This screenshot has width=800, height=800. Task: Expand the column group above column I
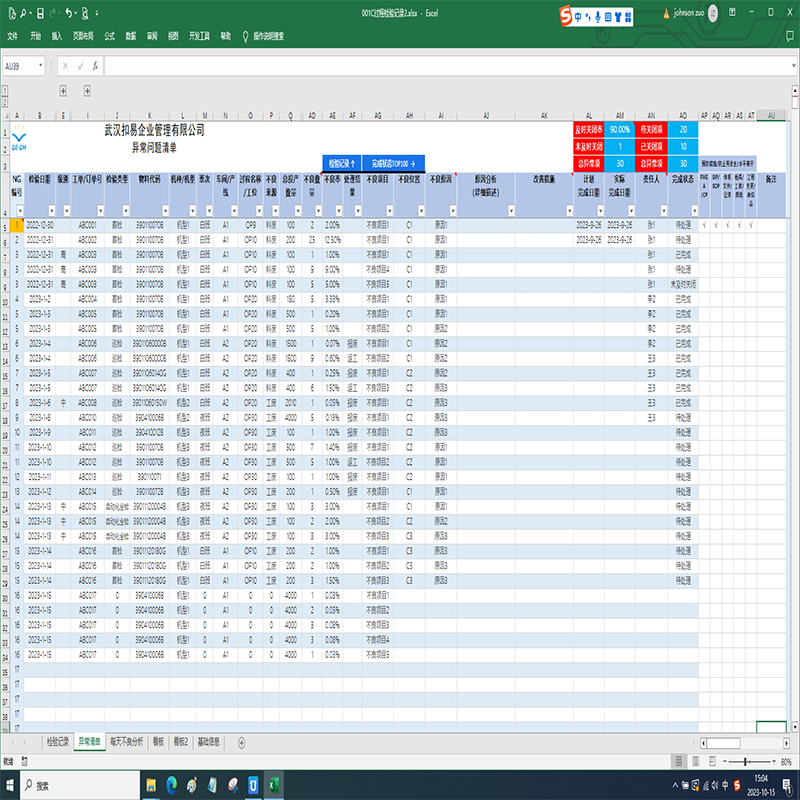pos(87,91)
